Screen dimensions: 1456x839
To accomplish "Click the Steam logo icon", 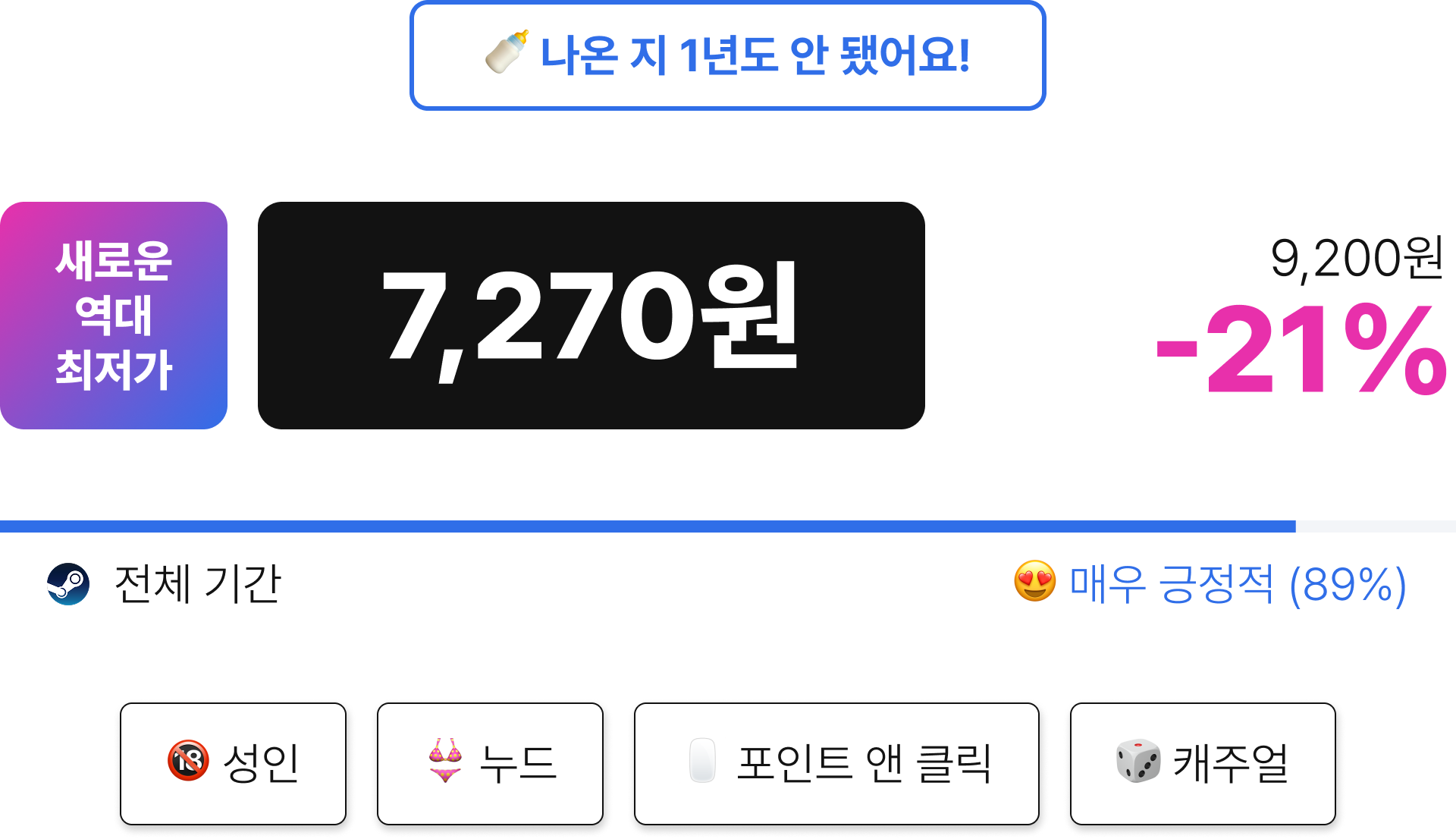I will coord(68,583).
